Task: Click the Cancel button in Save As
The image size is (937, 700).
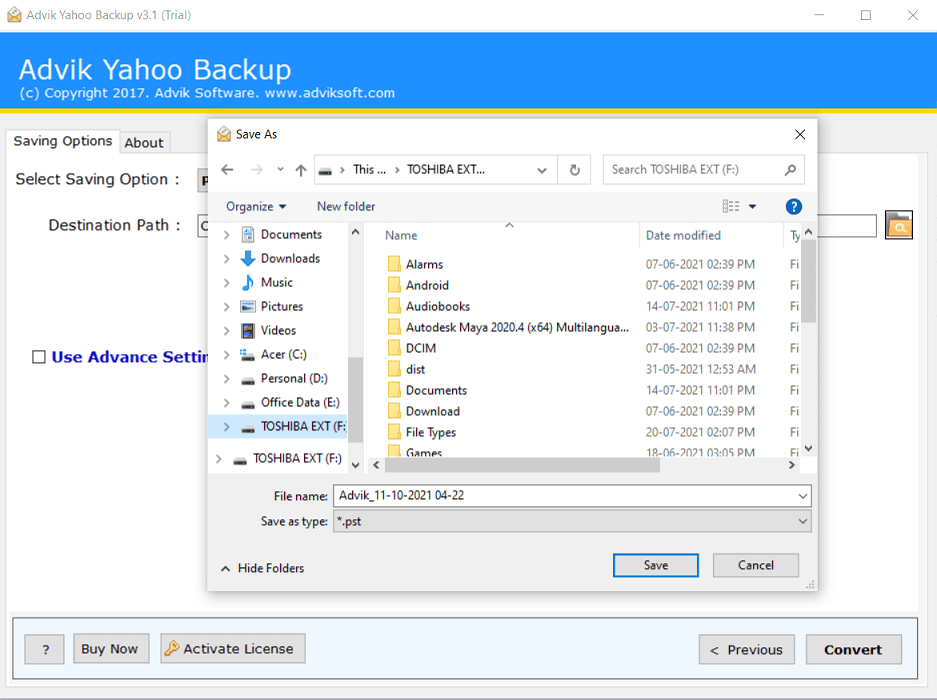Action: (x=755, y=565)
